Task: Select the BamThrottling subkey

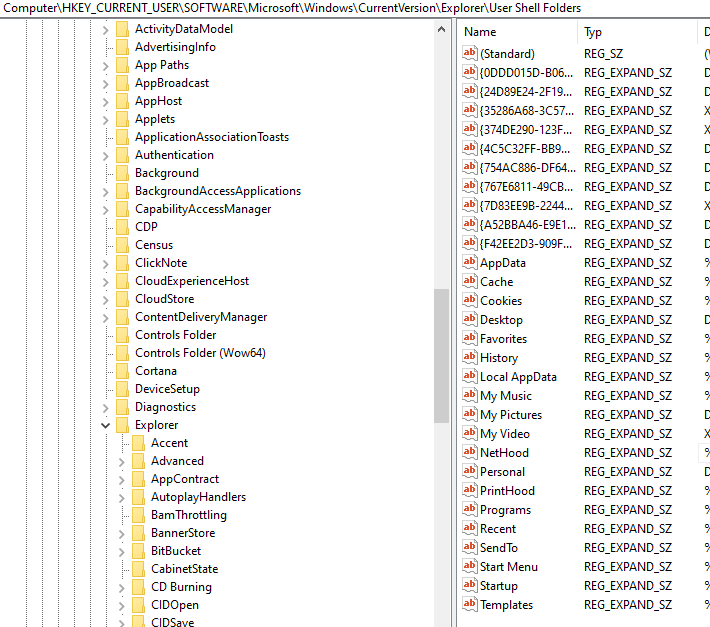Action: coord(189,515)
